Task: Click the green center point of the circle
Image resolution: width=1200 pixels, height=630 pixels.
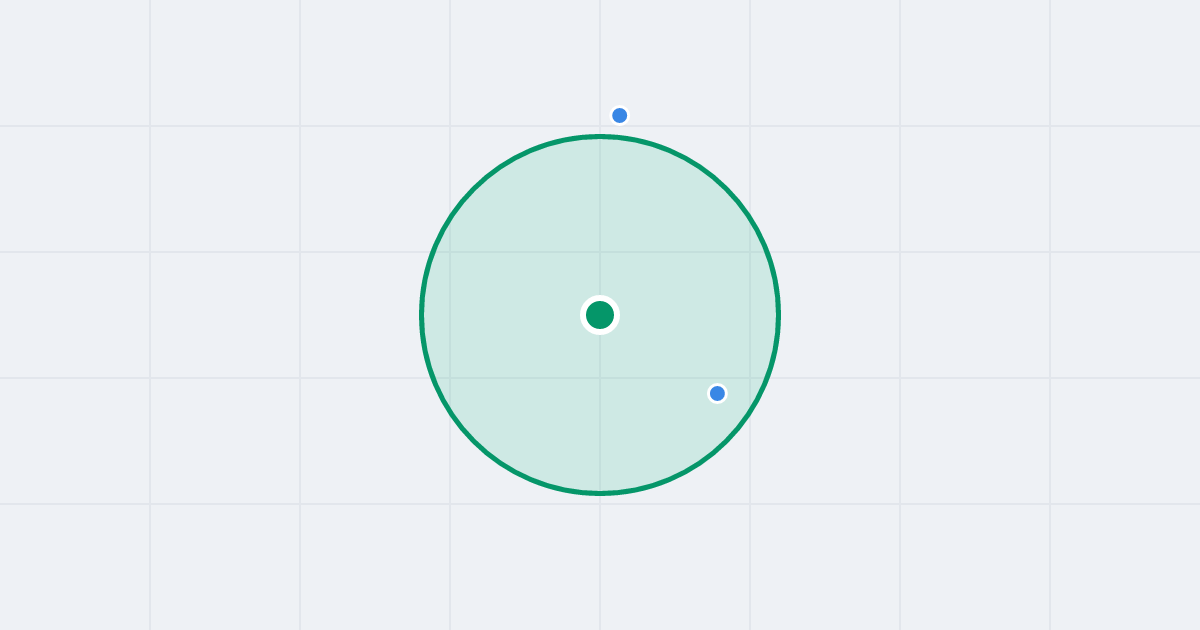Action: coord(600,315)
